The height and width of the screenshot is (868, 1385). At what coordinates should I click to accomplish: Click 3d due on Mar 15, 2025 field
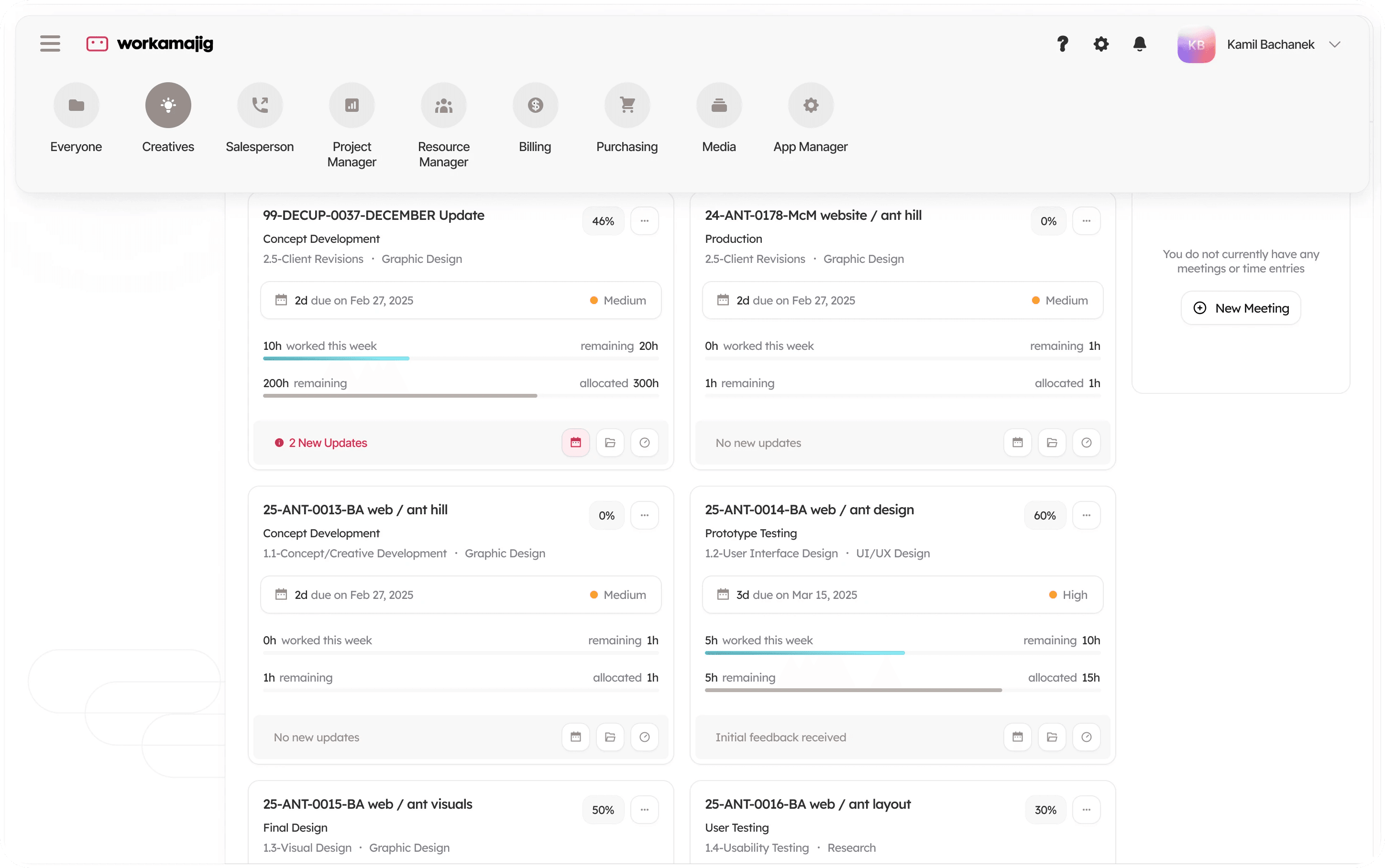(902, 595)
